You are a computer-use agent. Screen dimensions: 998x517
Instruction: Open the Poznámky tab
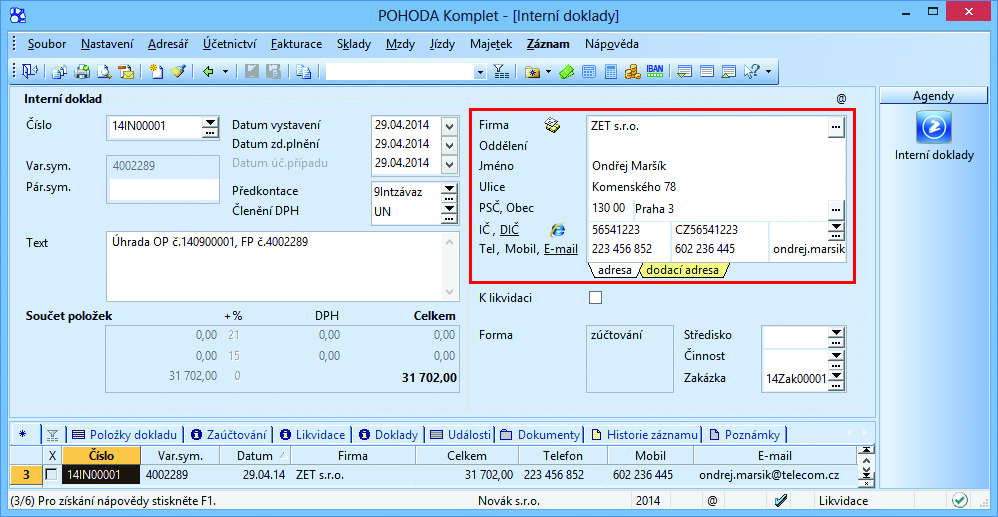click(746, 435)
